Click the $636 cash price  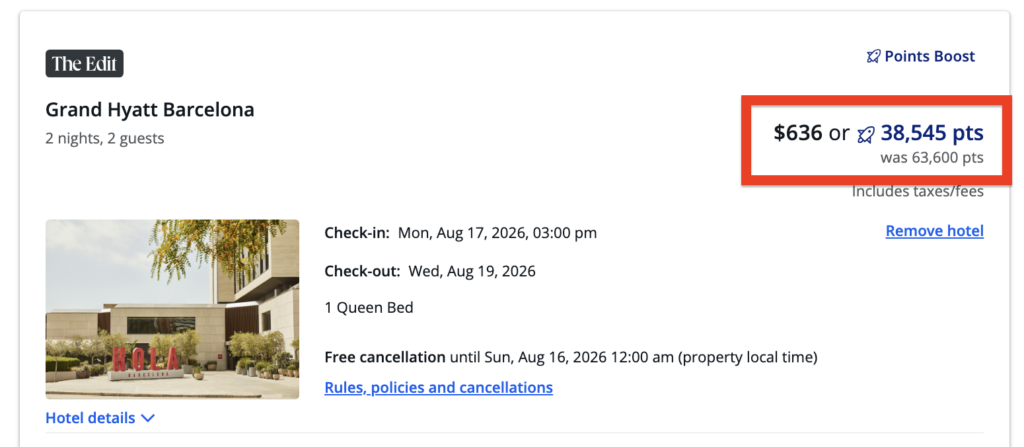pos(798,133)
